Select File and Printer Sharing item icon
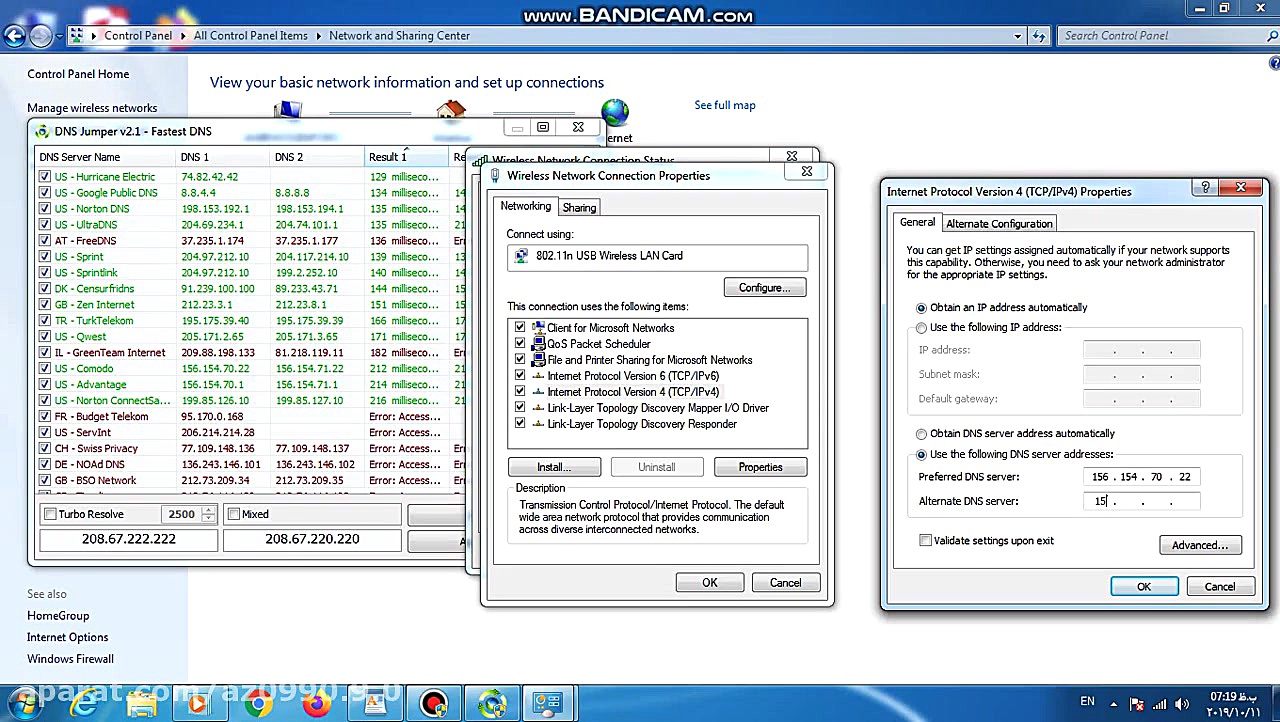The width and height of the screenshot is (1280, 722). point(538,360)
